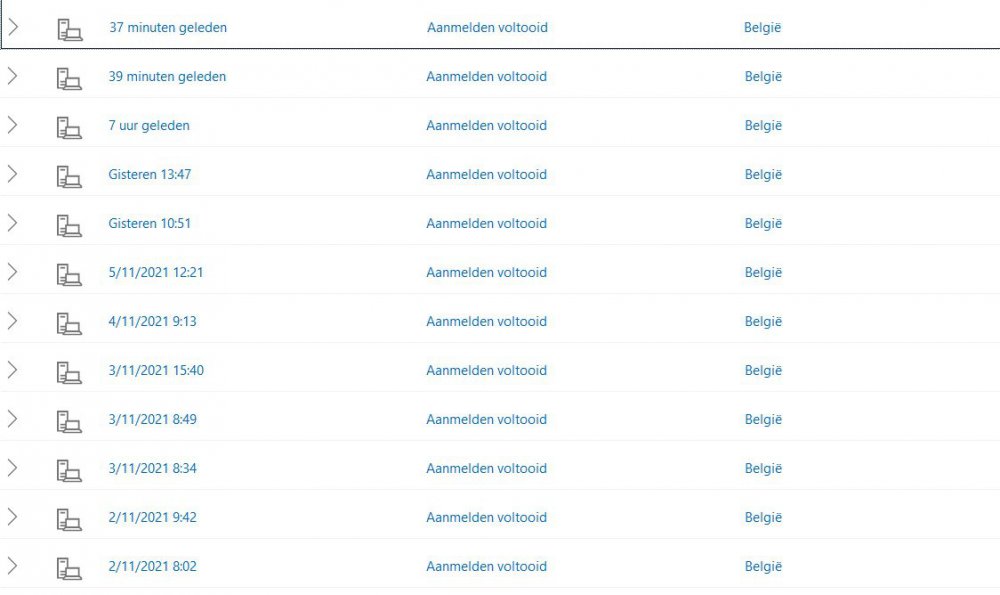Select the 5/11/2021 12:21 timestamp
Image resolution: width=1000 pixels, height=595 pixels.
[x=156, y=273]
